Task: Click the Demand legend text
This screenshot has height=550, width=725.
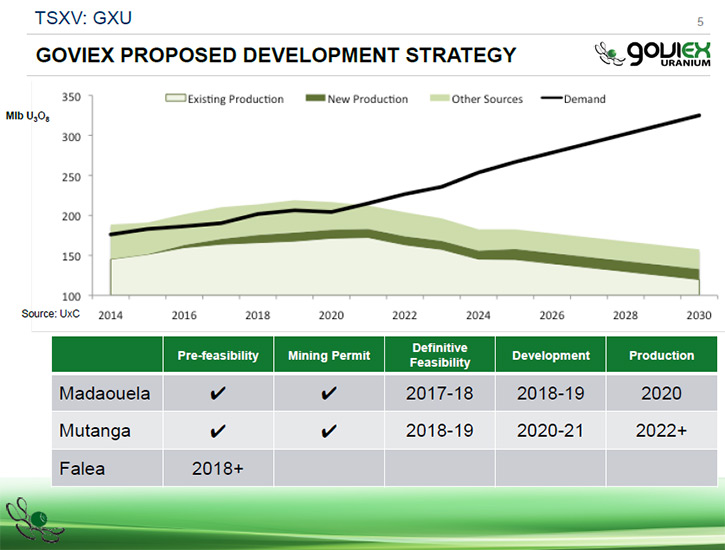Action: (x=584, y=99)
